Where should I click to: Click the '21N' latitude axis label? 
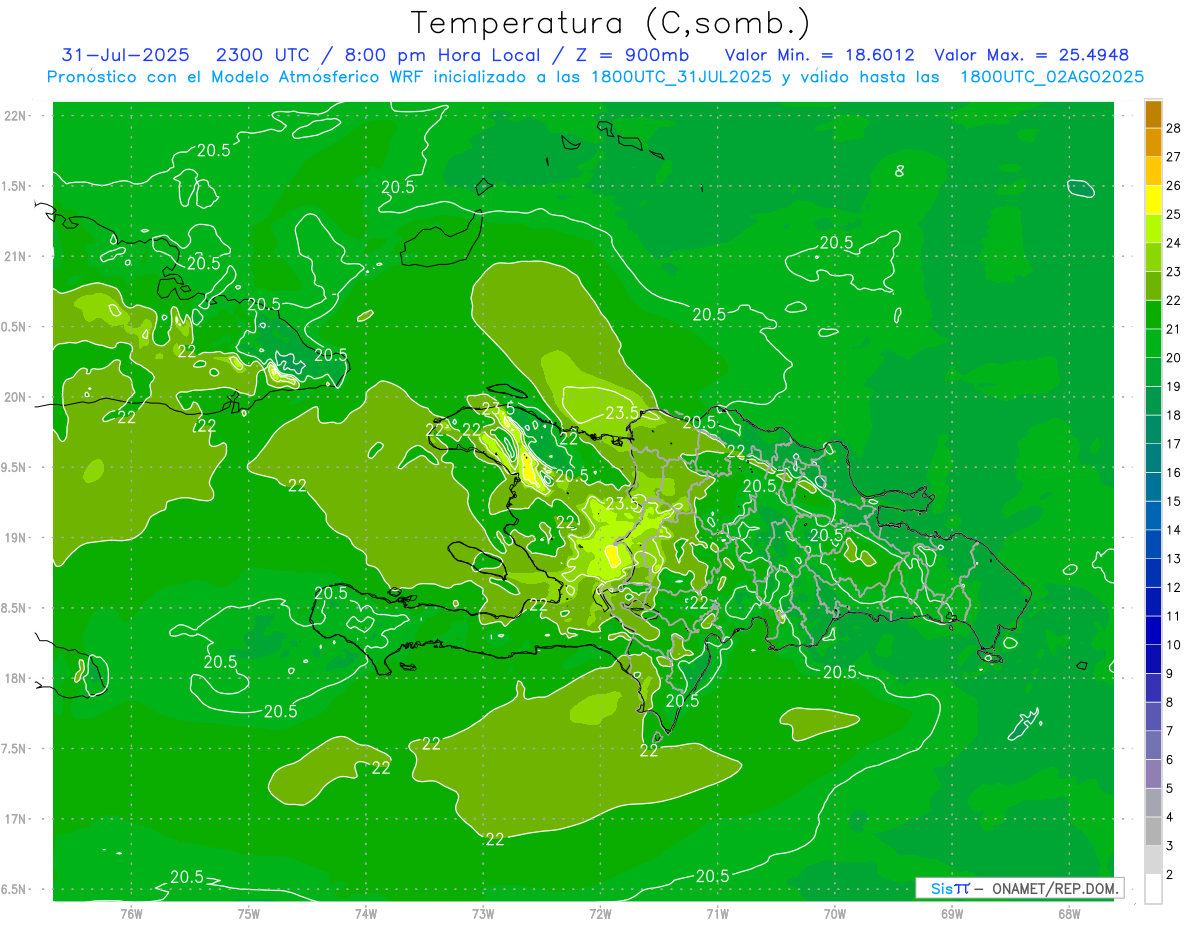pos(14,256)
